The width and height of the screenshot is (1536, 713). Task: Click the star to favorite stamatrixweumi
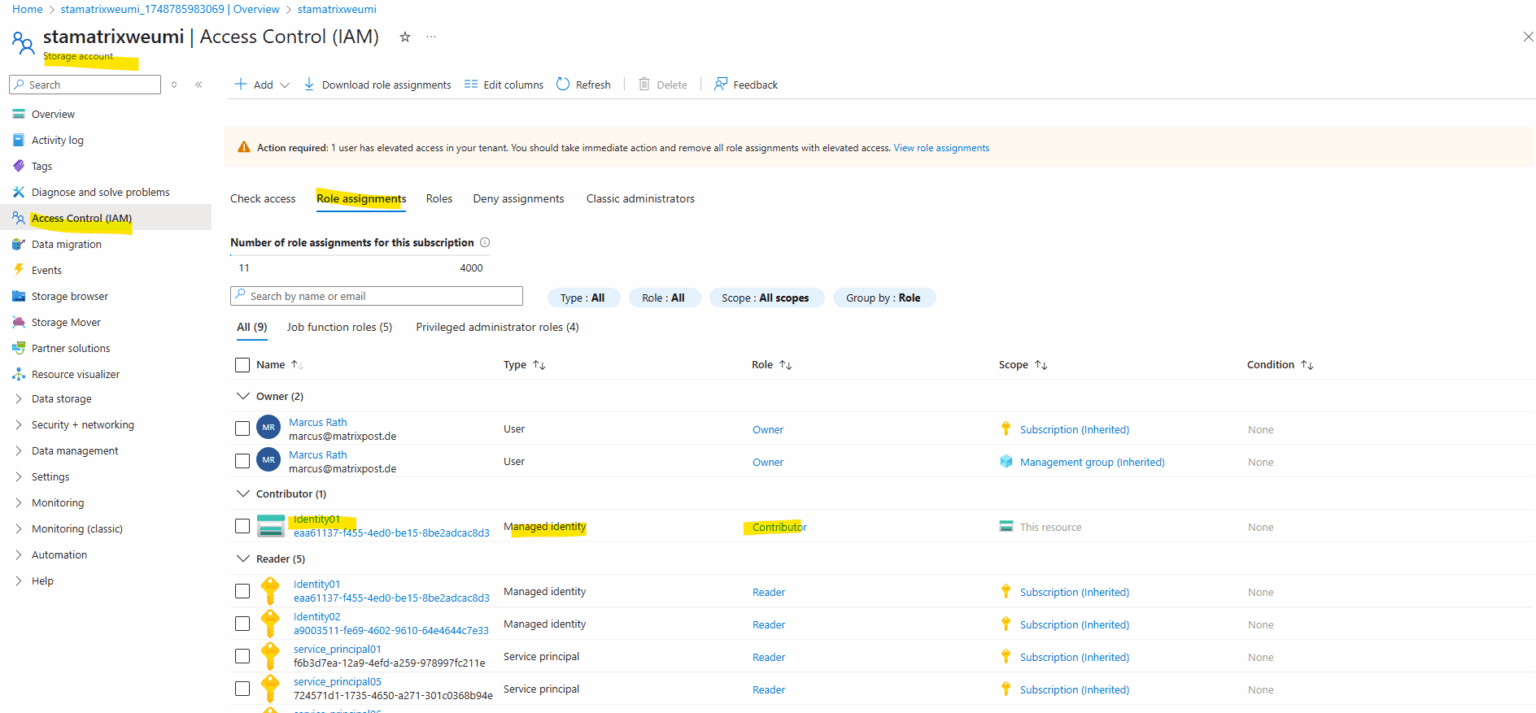[x=403, y=35]
